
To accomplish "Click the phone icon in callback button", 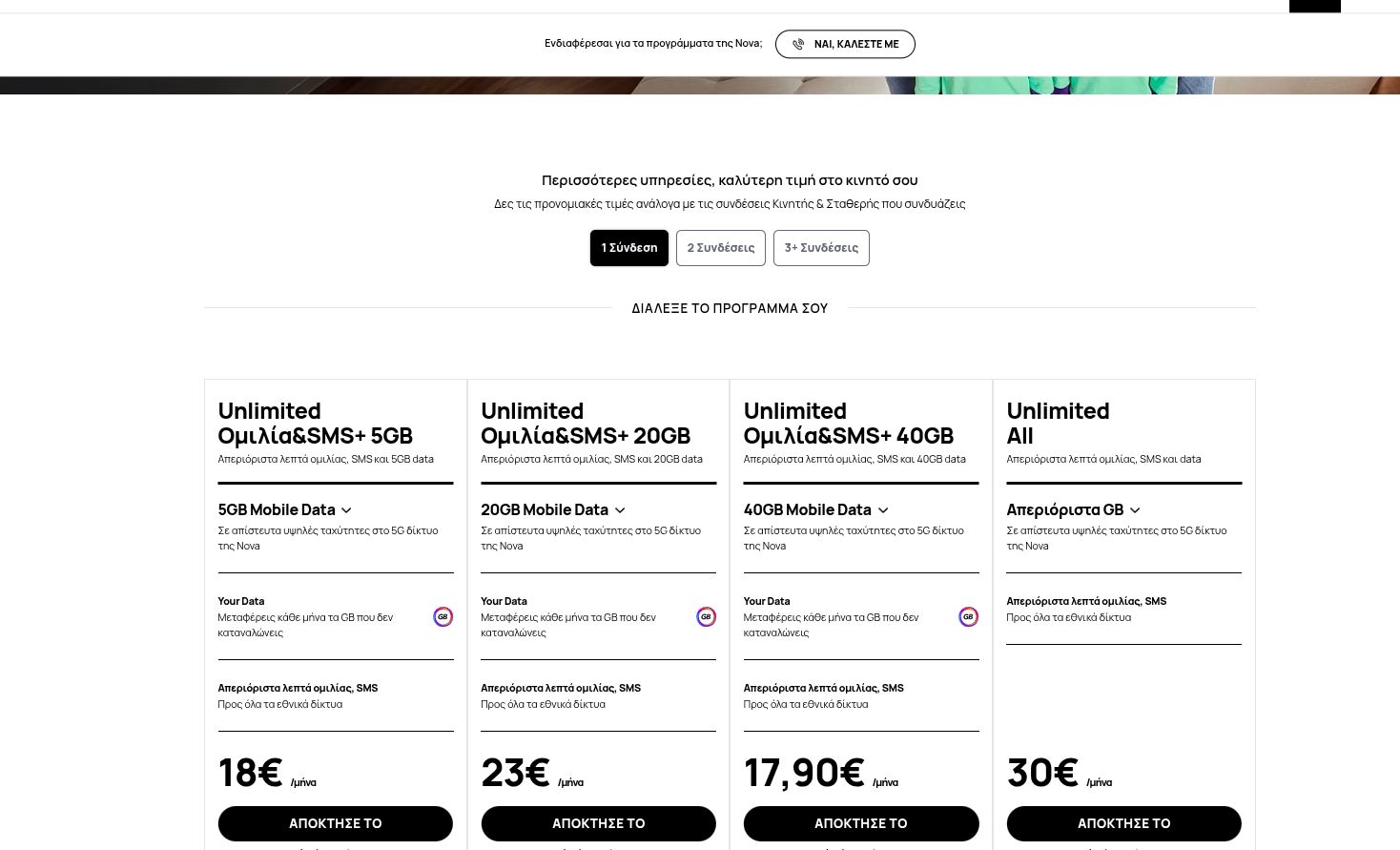I will (798, 44).
